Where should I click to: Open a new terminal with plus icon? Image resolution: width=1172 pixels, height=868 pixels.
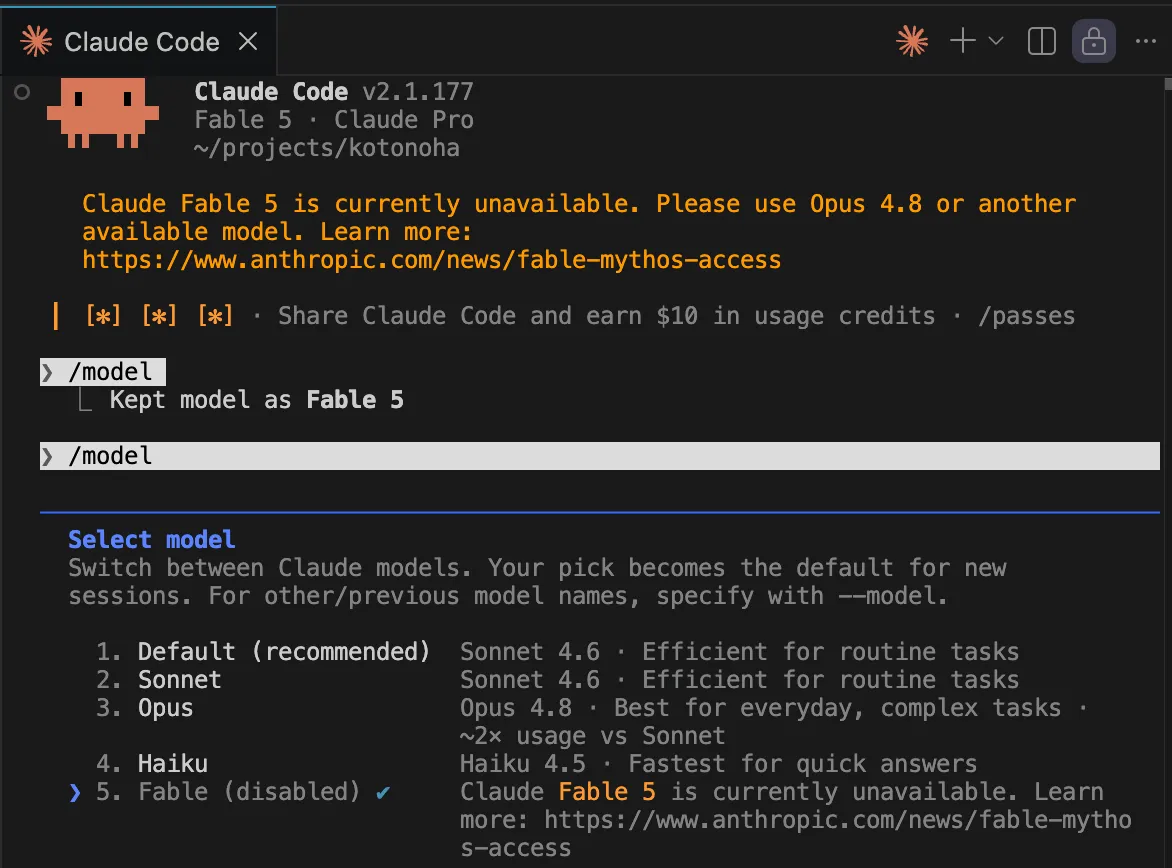pos(963,40)
